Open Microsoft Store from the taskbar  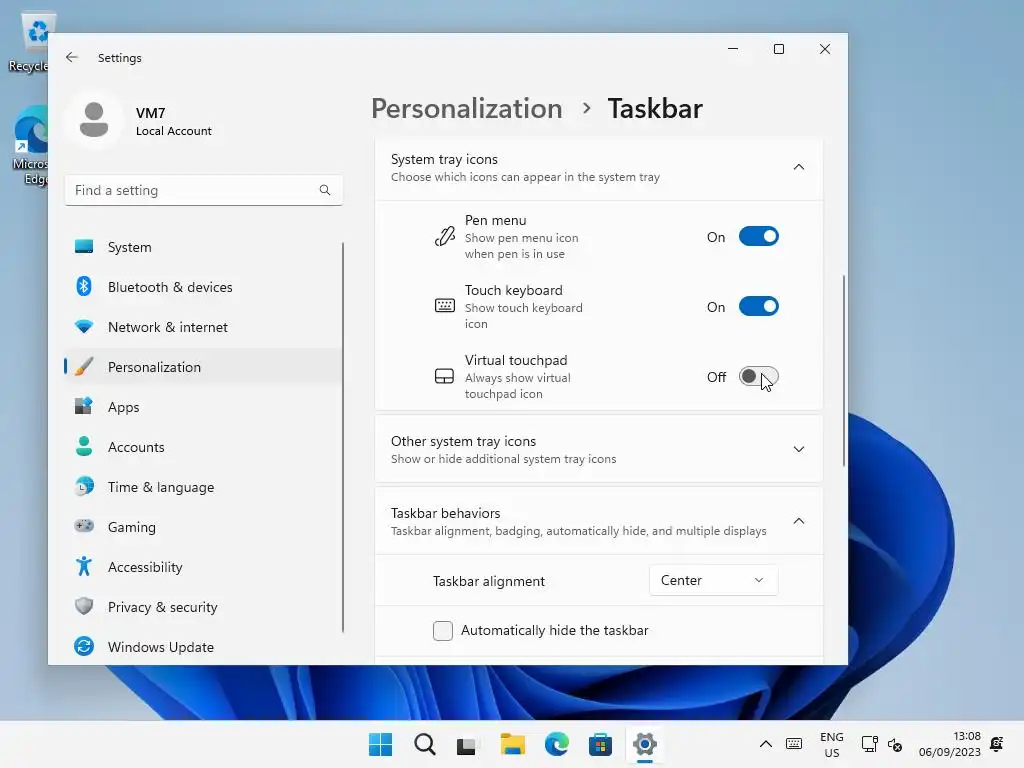point(600,744)
